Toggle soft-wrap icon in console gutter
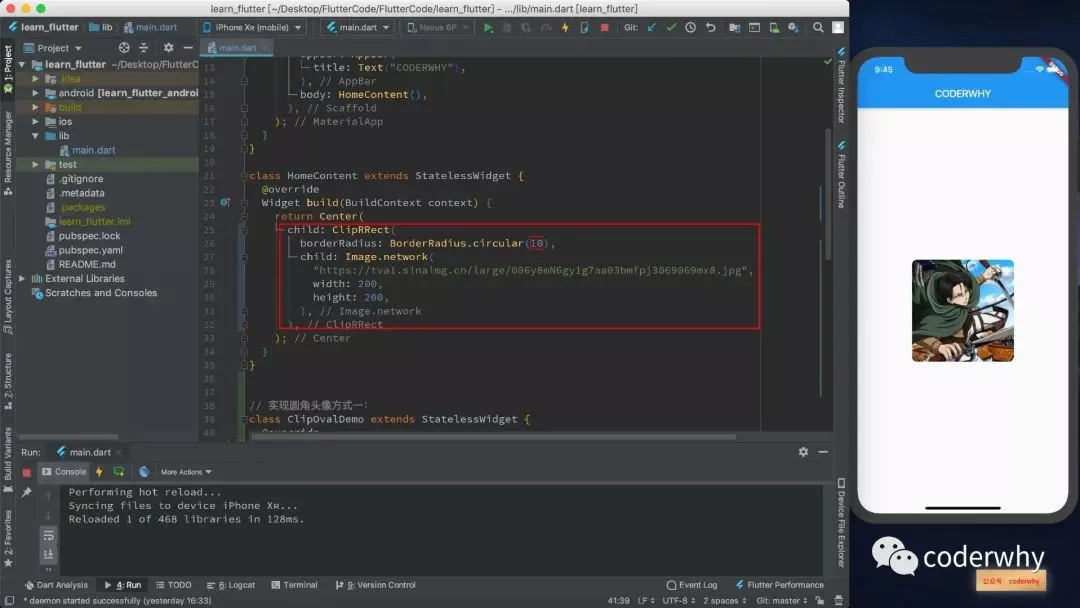The height and width of the screenshot is (608, 1080). (x=48, y=535)
